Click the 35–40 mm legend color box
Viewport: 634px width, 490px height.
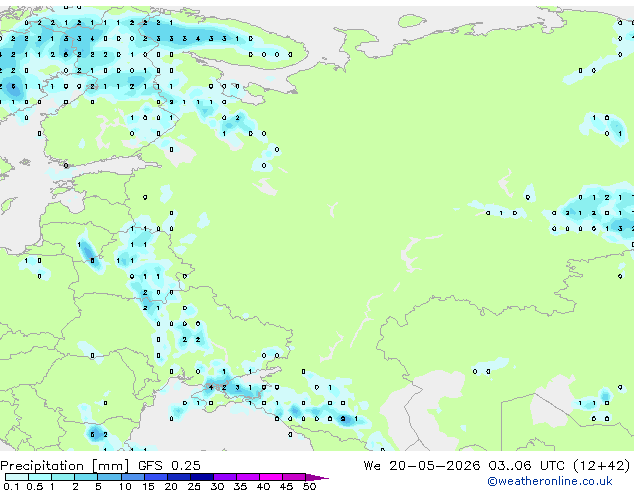[x=248, y=477]
